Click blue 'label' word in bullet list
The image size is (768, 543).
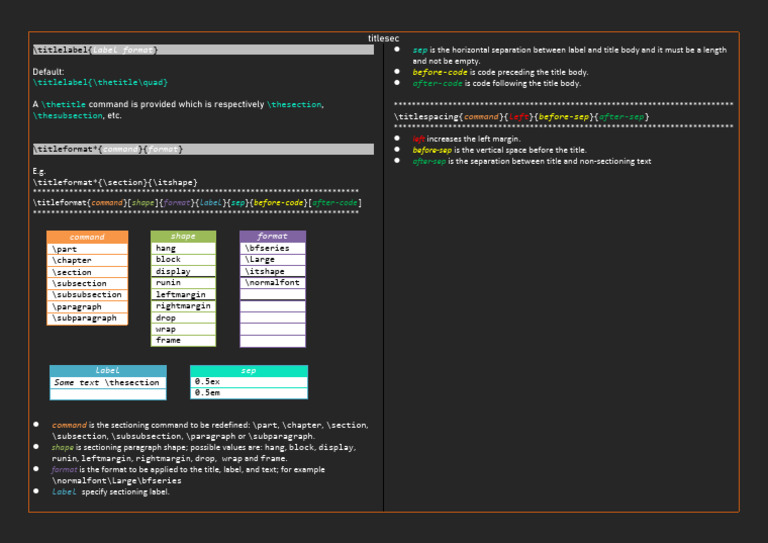[x=64, y=492]
